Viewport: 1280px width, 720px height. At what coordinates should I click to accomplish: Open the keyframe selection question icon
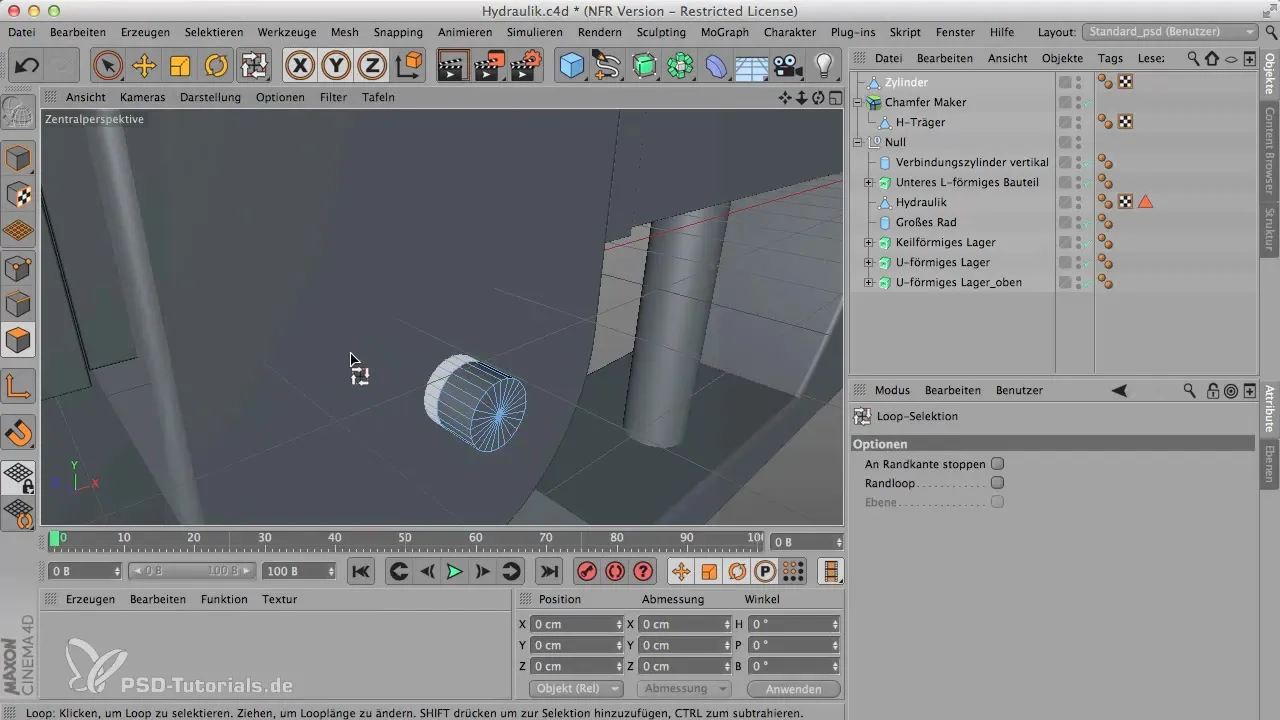(644, 571)
